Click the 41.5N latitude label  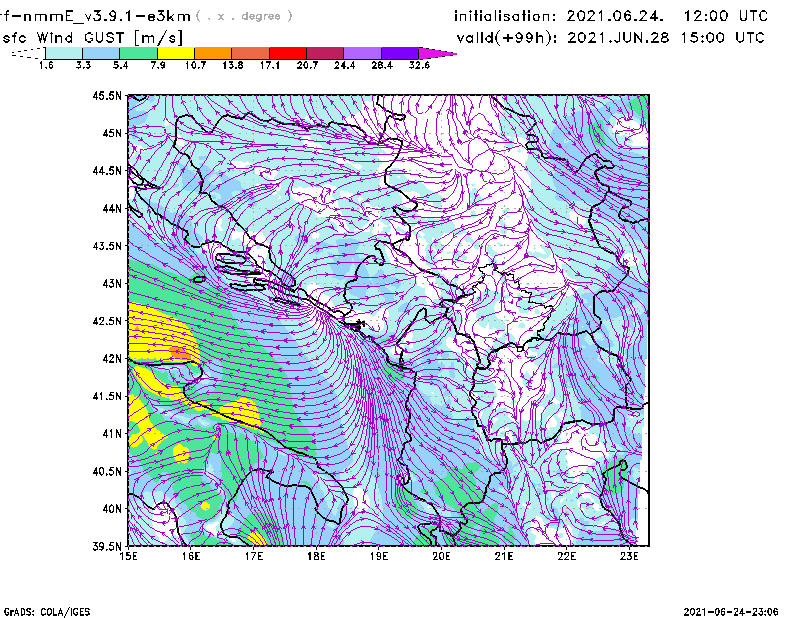(107, 396)
